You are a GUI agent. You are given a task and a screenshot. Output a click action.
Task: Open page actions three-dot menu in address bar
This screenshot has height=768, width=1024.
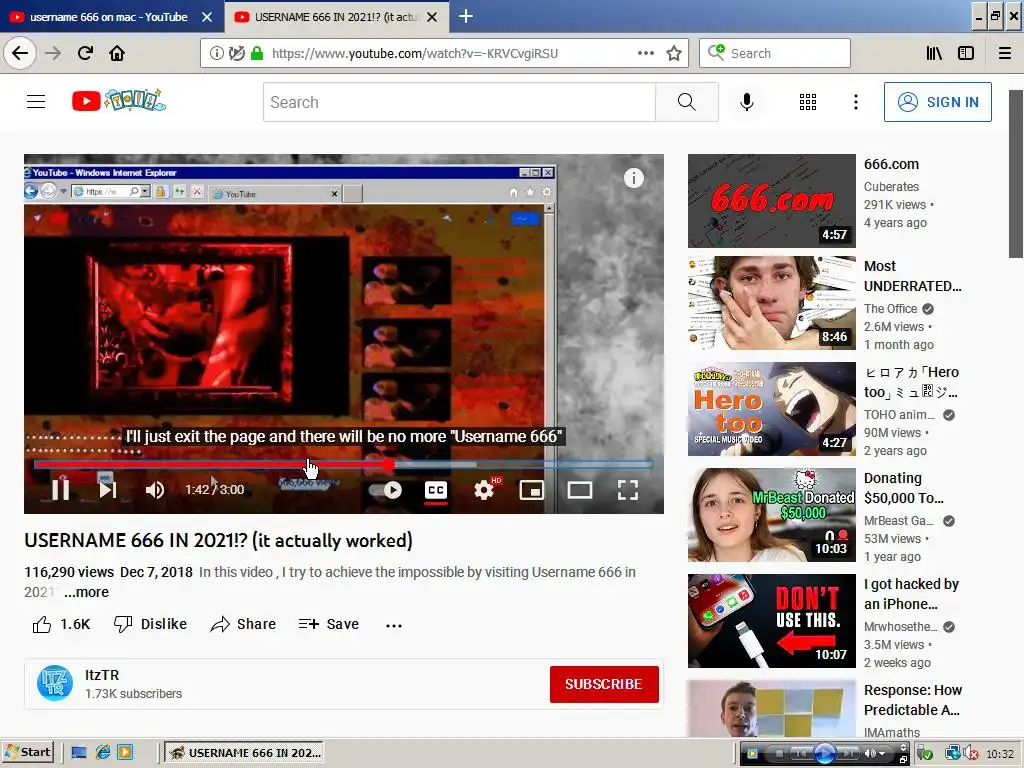(x=646, y=54)
